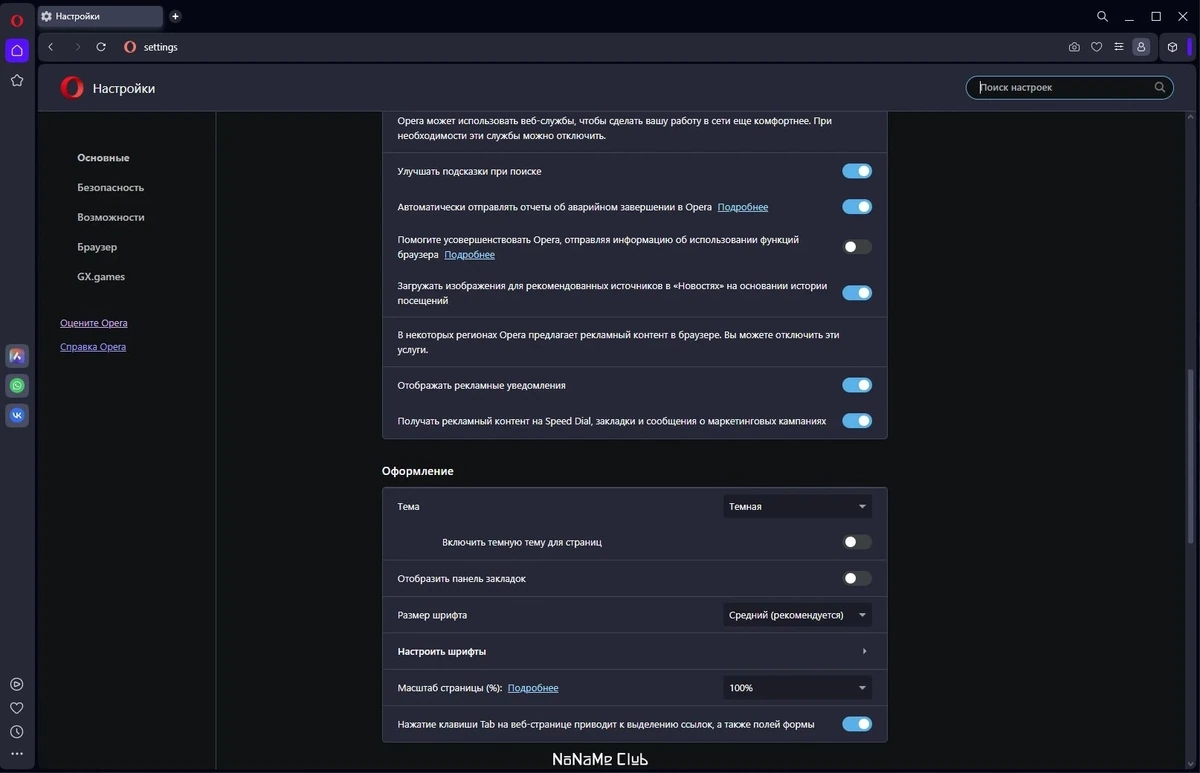Enable 'Отобразить панель закладок' switch

tap(857, 578)
